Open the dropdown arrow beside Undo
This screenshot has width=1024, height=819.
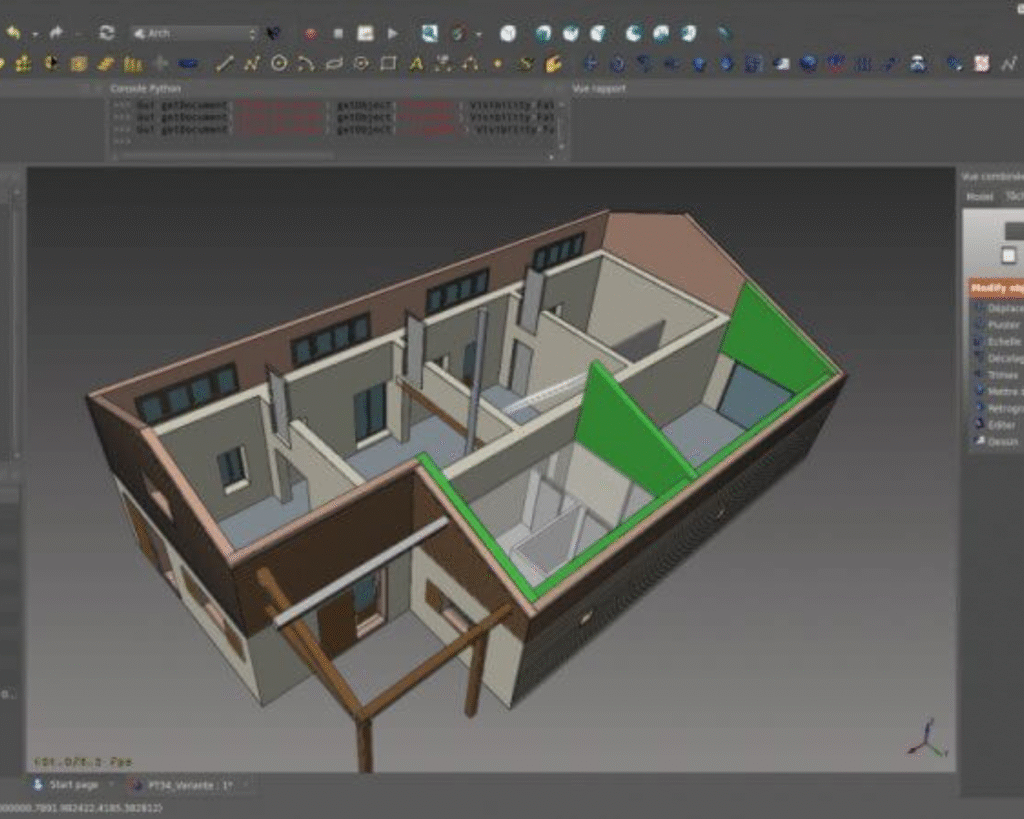34,33
